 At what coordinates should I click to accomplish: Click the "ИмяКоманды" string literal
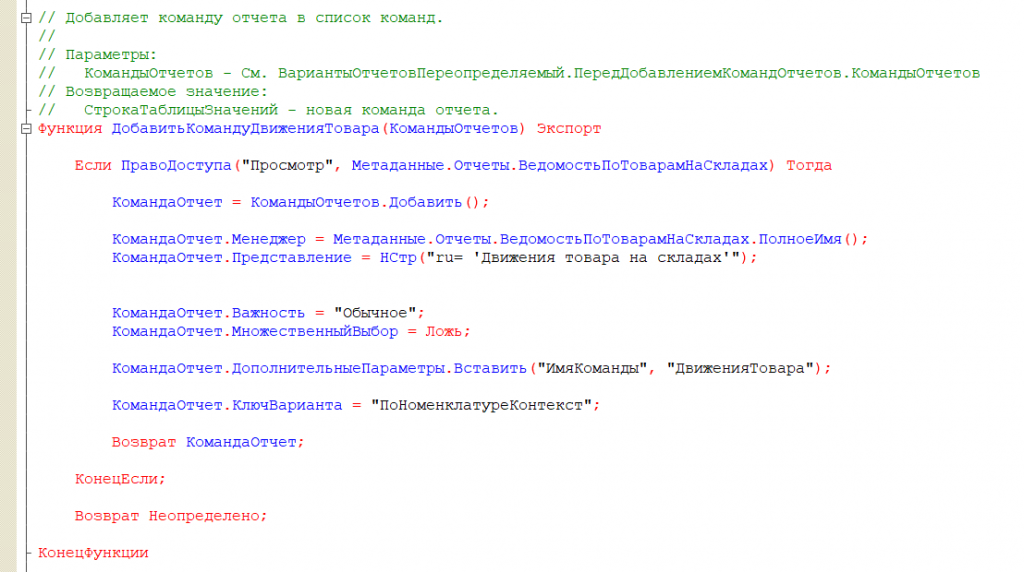pos(592,368)
